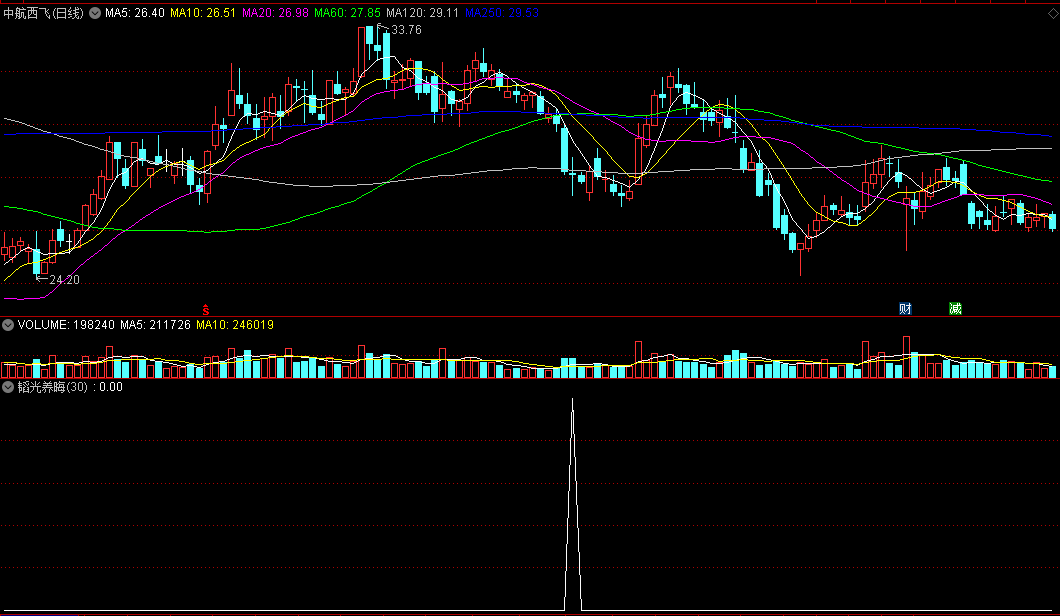Viewport: 1060px width, 616px height.
Task: Click the red S signal marker
Action: pos(206,310)
